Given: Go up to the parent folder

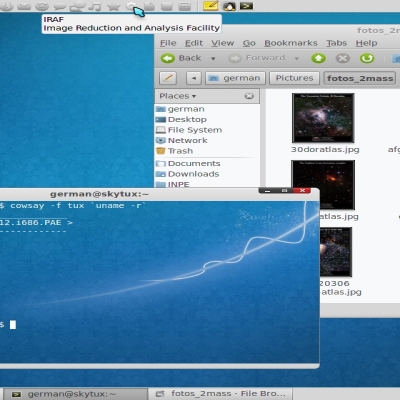Looking at the screenshot, I should coord(318,58).
